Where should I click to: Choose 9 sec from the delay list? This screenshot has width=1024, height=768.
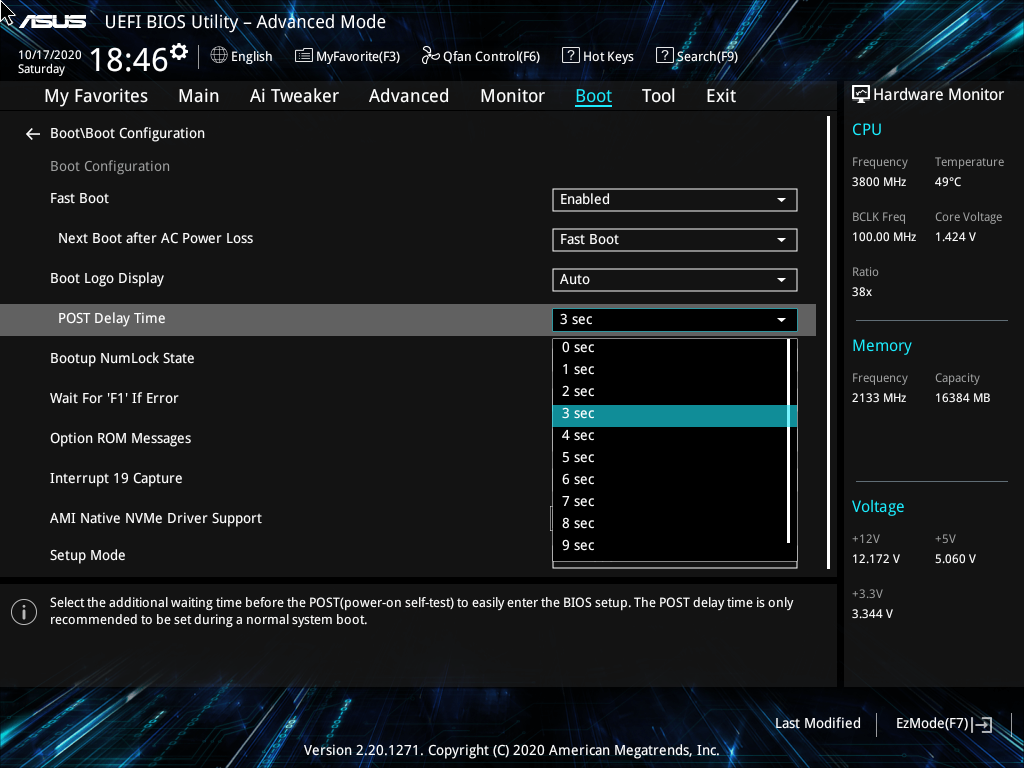pyautogui.click(x=670, y=545)
